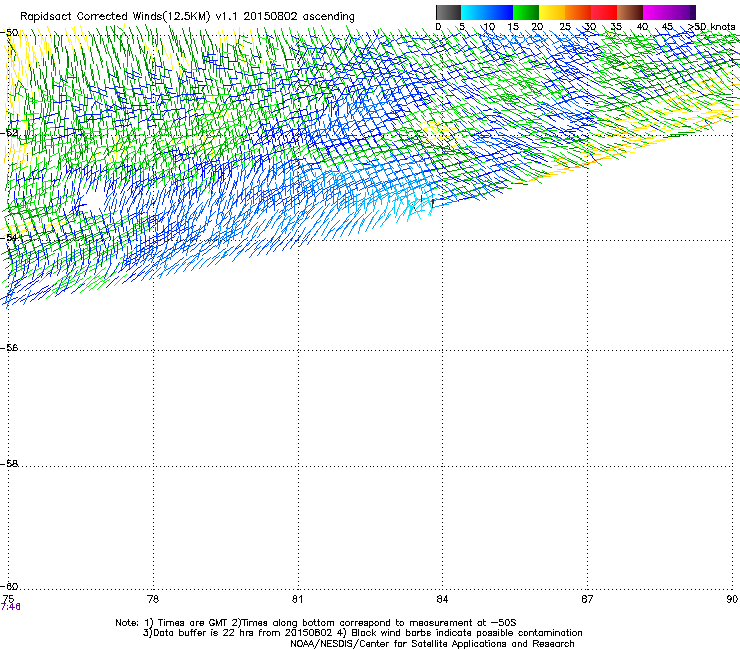
Task: Click the green 15-20 knots legend segment
Action: [526, 12]
